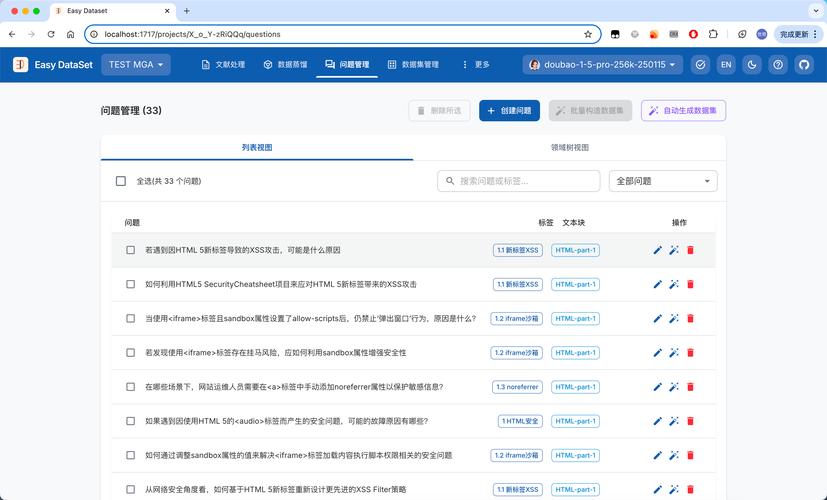Click the 批量构造数据集 button
Screen dimensions: 827x500
click(590, 111)
